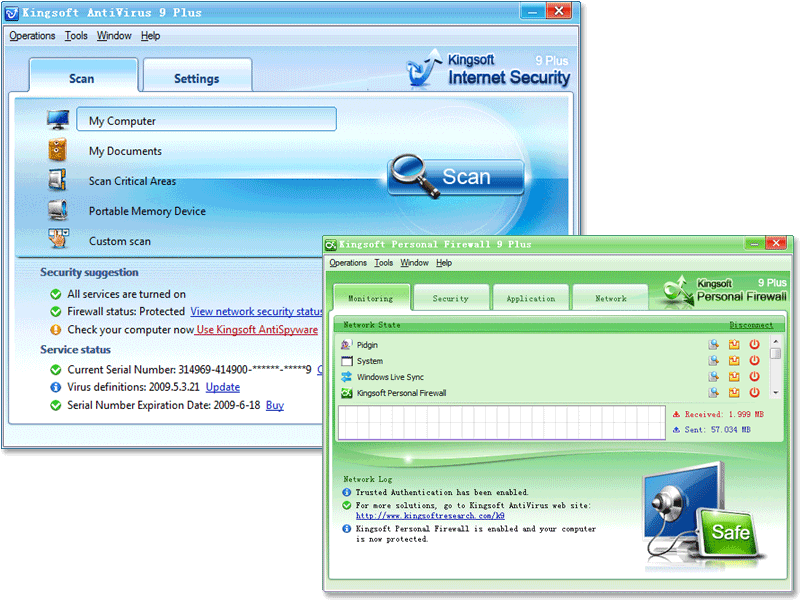
Task: Click Update link beside virus definitions
Action: tap(223, 387)
